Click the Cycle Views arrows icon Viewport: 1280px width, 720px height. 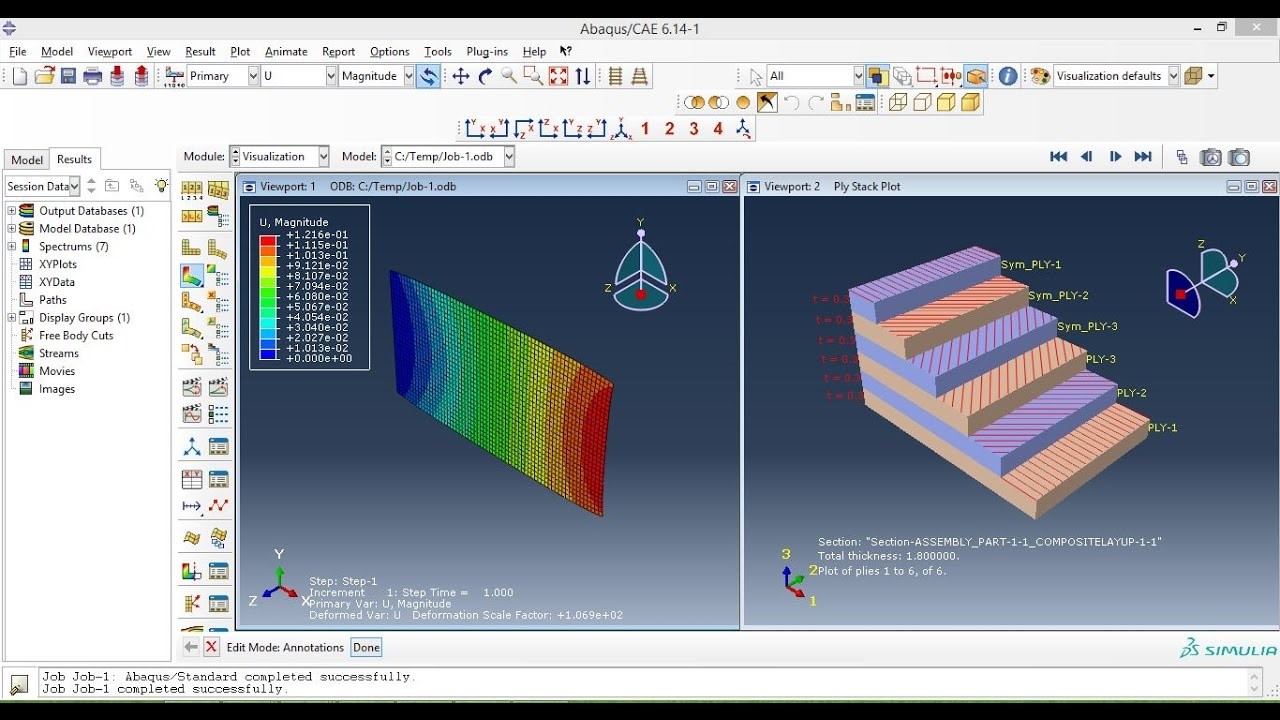coord(583,76)
